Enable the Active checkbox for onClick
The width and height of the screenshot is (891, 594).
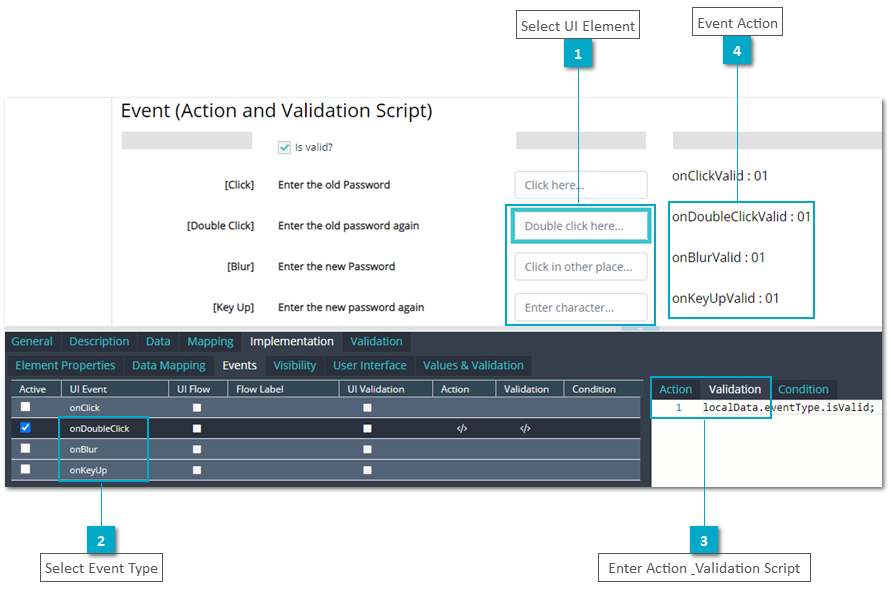[26, 407]
